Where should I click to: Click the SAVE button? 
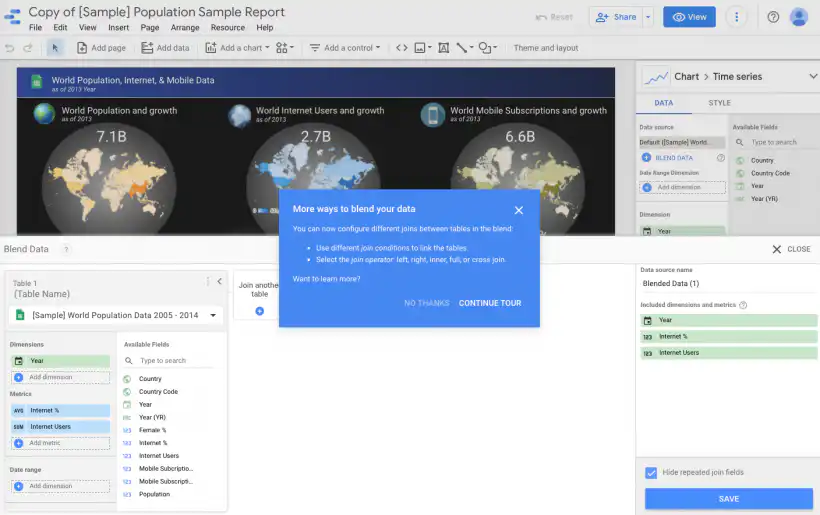coord(728,499)
